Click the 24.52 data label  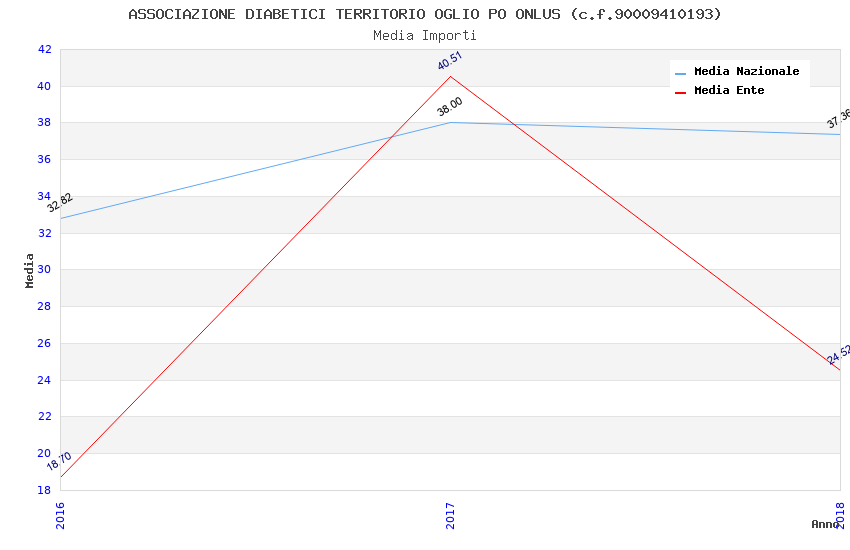point(839,355)
